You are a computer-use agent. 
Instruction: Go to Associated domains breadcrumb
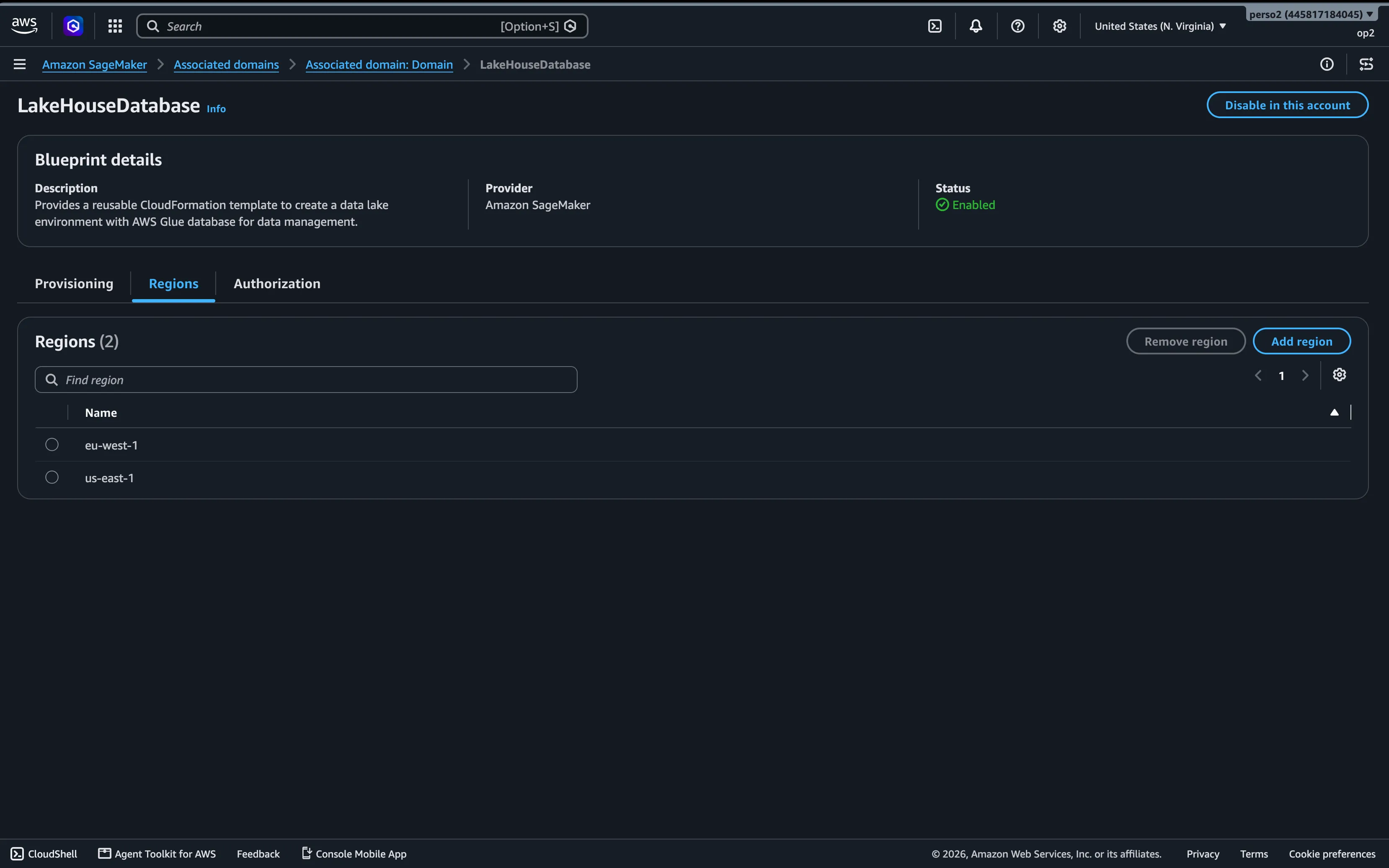tap(226, 64)
